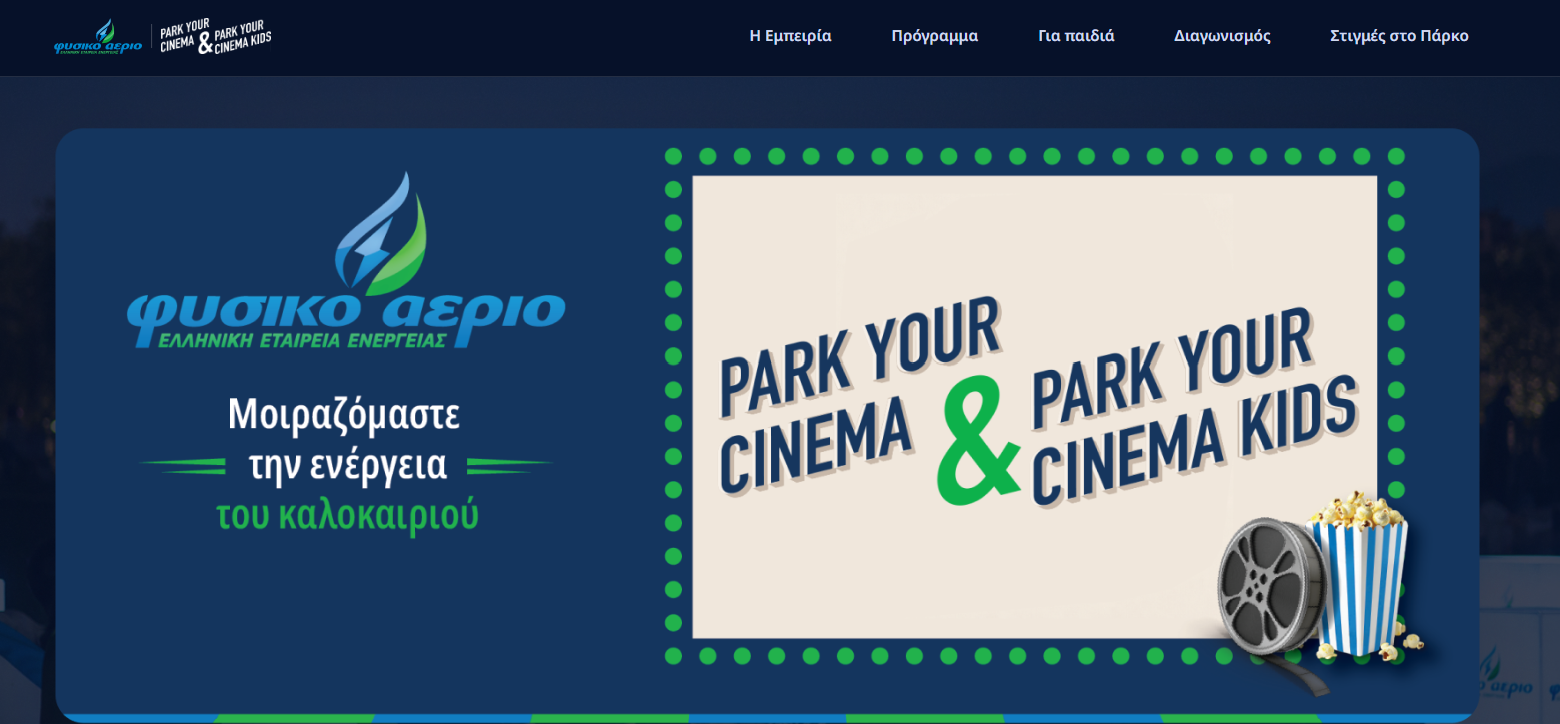Select Διαγωνισμός in the navigation bar
Screen dimensions: 1560x724
(1222, 36)
